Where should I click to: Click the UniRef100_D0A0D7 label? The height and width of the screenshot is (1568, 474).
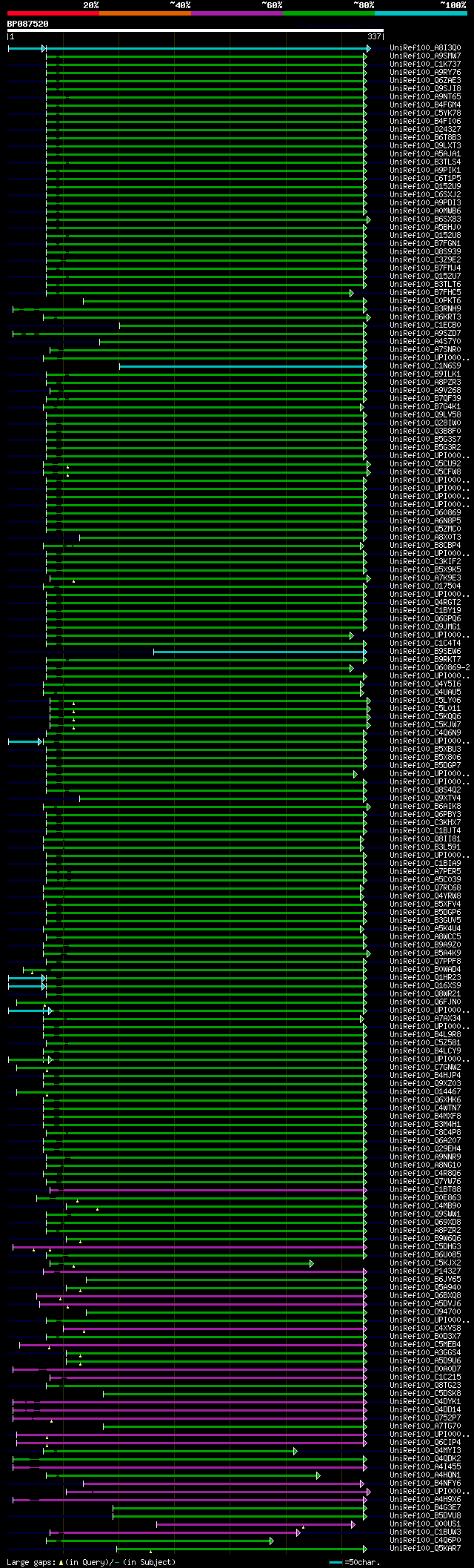425,1369
